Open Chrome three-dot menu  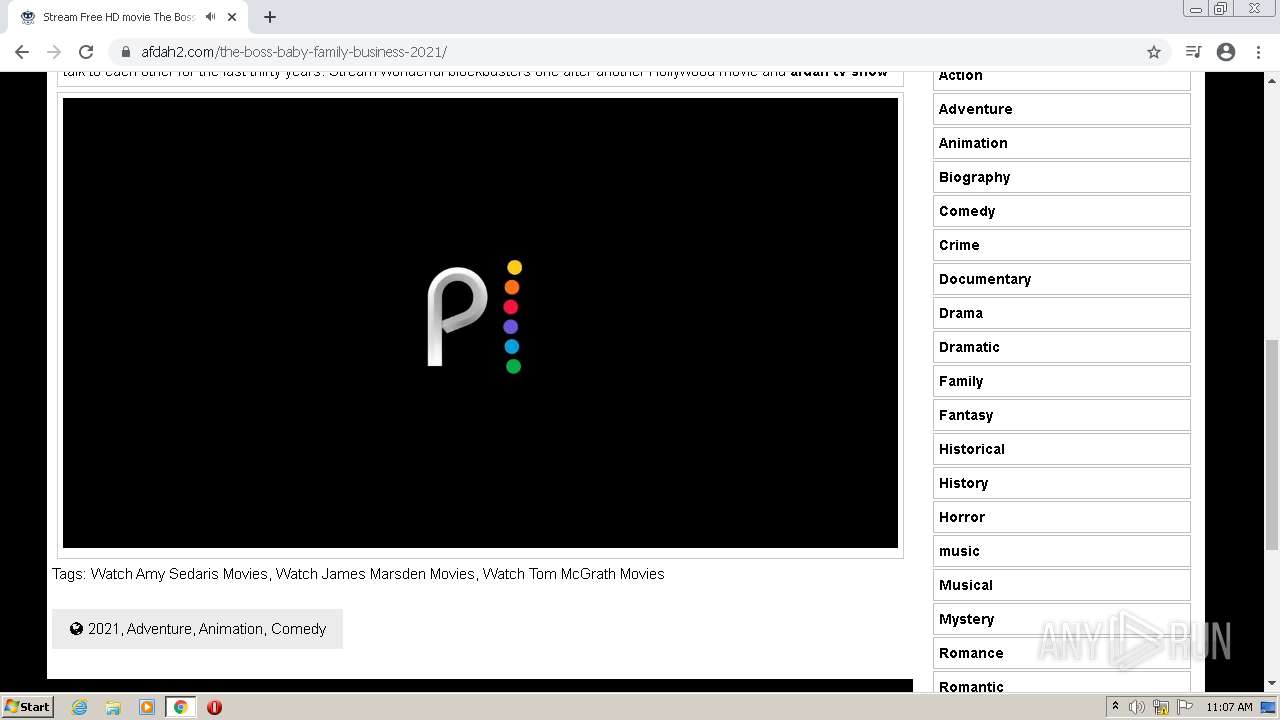[1258, 52]
